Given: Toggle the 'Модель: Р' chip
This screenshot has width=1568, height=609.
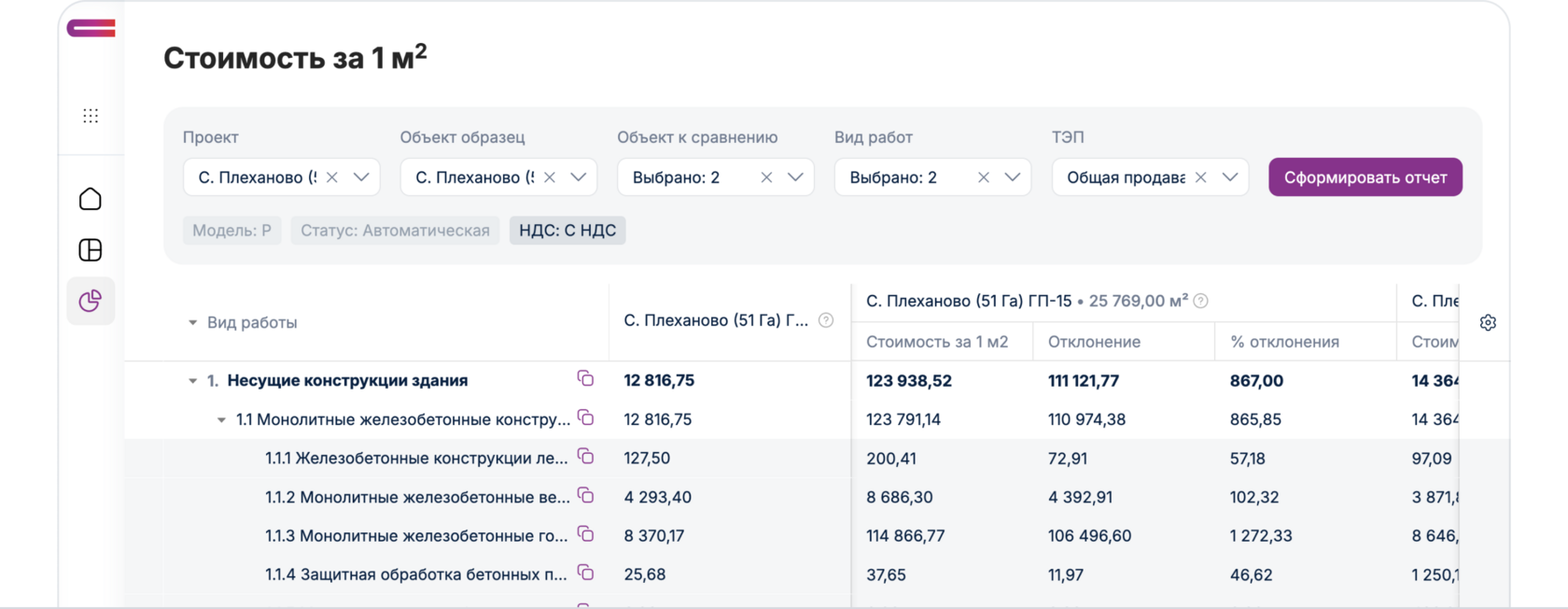Looking at the screenshot, I should (231, 231).
